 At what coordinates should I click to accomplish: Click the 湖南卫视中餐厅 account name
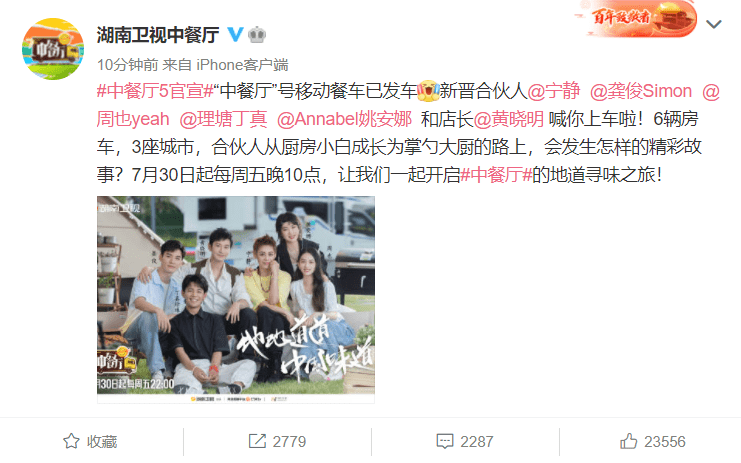(158, 34)
